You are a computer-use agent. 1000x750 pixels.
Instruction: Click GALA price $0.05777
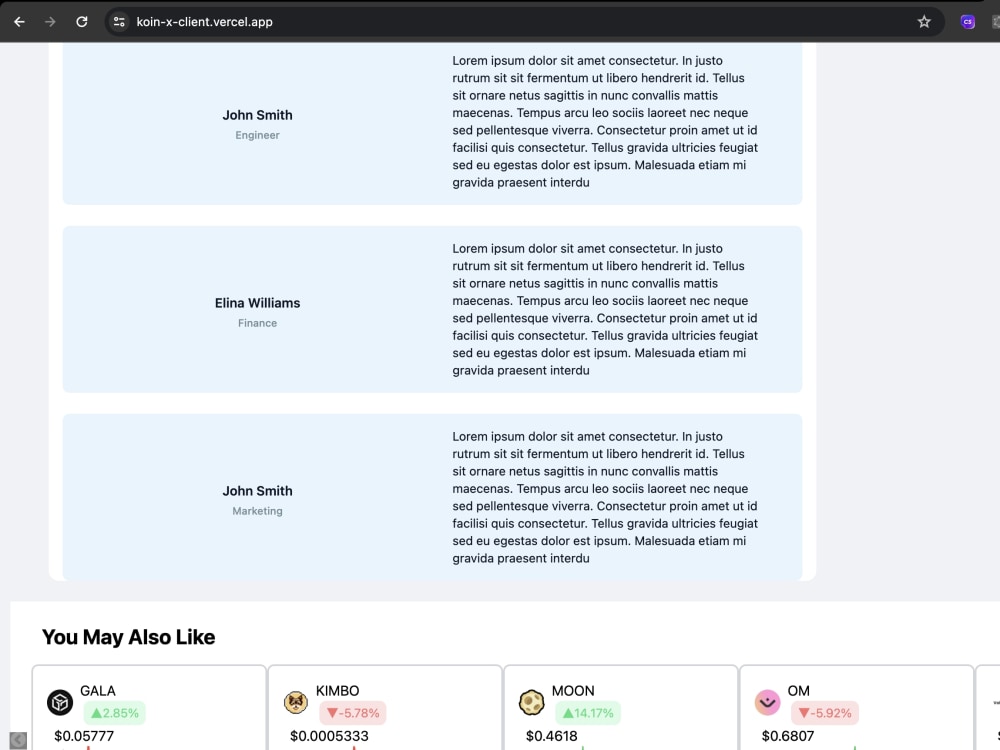pos(84,736)
